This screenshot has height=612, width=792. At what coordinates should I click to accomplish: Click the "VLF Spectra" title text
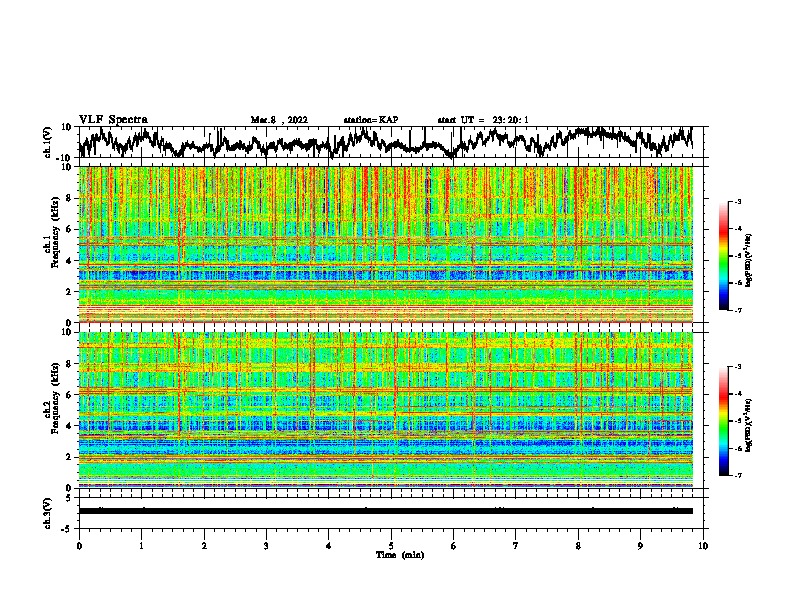113,120
